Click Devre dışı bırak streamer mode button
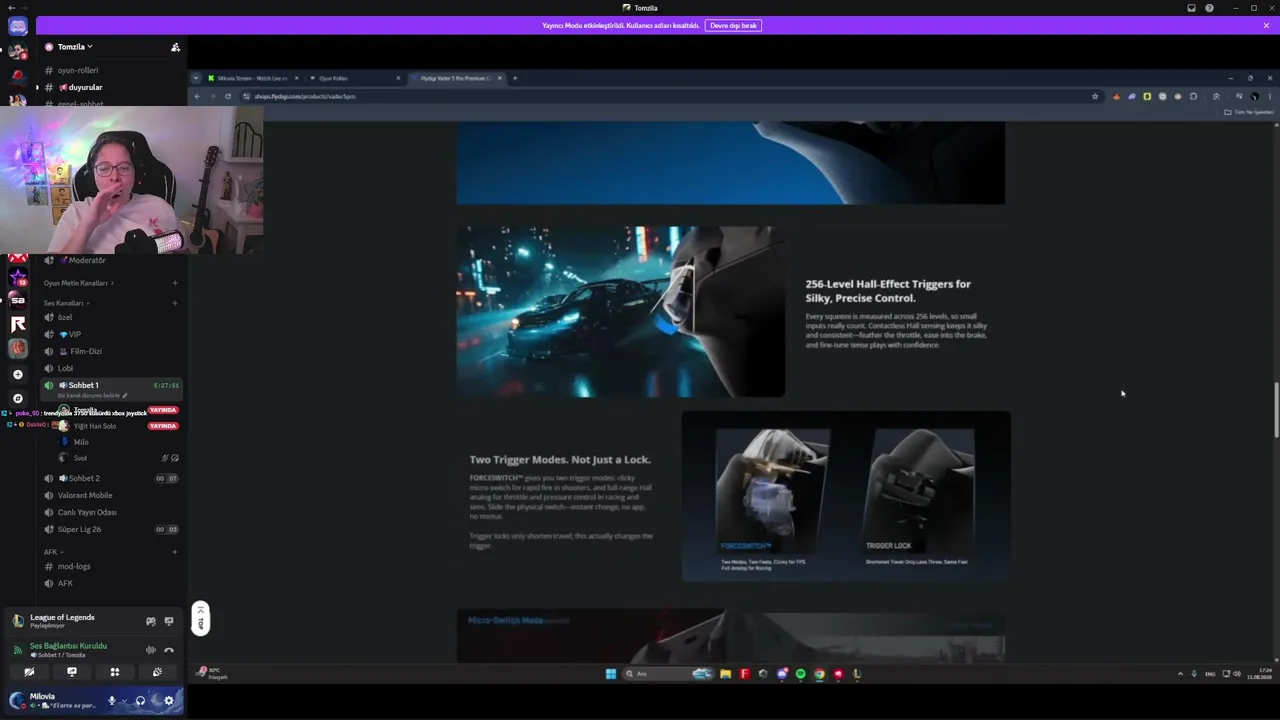 (x=733, y=25)
